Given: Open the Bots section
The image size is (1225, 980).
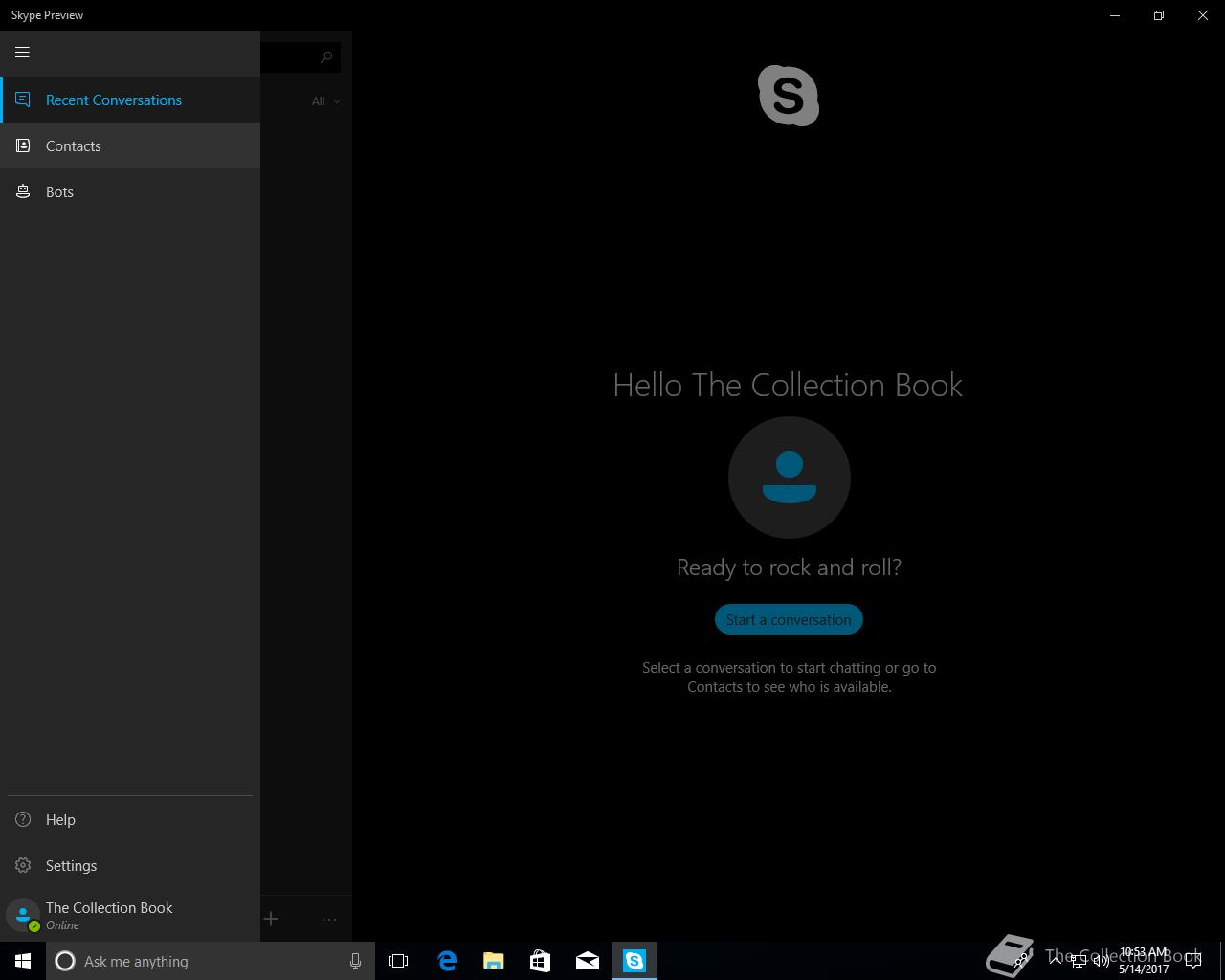Looking at the screenshot, I should pos(130,191).
